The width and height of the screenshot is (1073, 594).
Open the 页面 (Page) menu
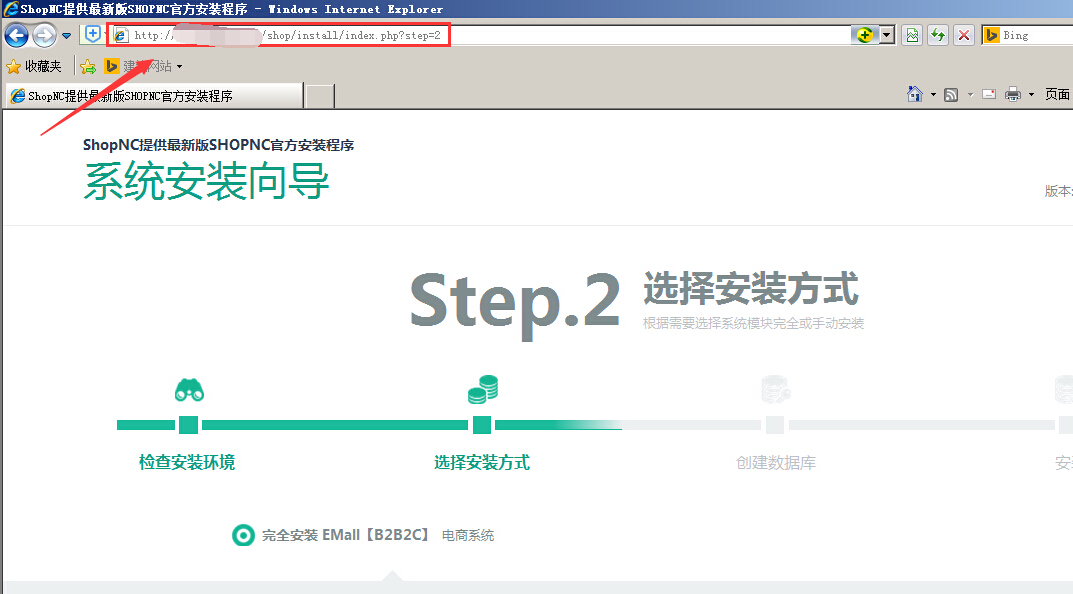click(1057, 94)
